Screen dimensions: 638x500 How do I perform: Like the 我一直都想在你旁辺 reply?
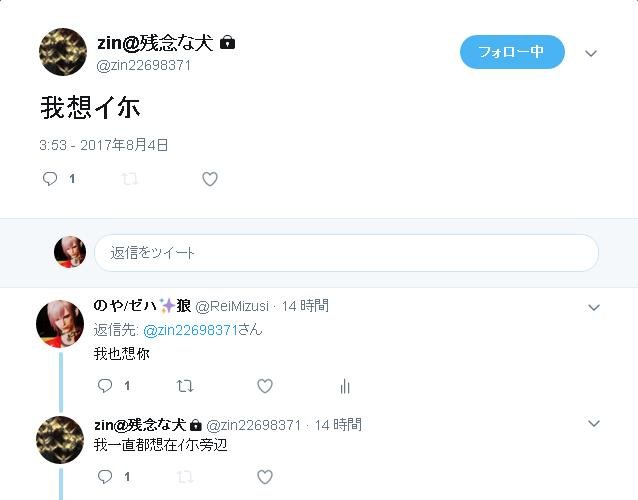[265, 477]
